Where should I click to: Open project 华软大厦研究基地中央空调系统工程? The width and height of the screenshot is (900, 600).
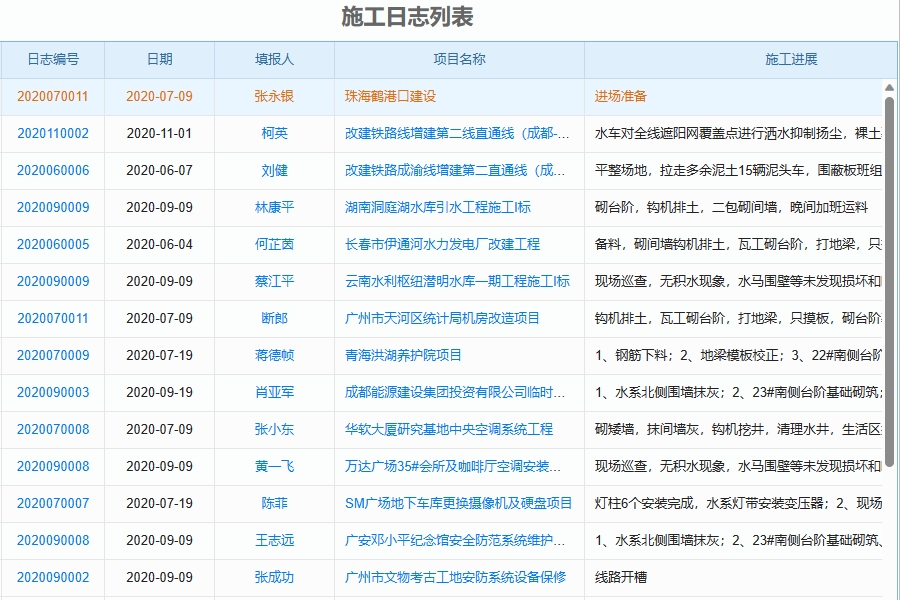pyautogui.click(x=446, y=430)
